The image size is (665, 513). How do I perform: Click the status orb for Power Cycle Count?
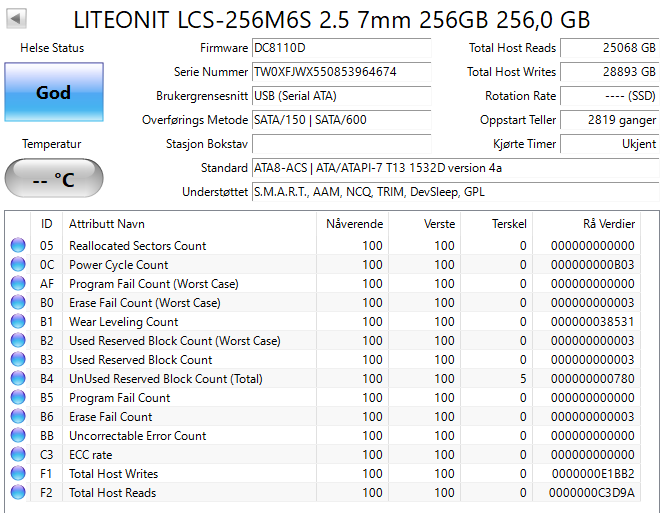coord(18,265)
